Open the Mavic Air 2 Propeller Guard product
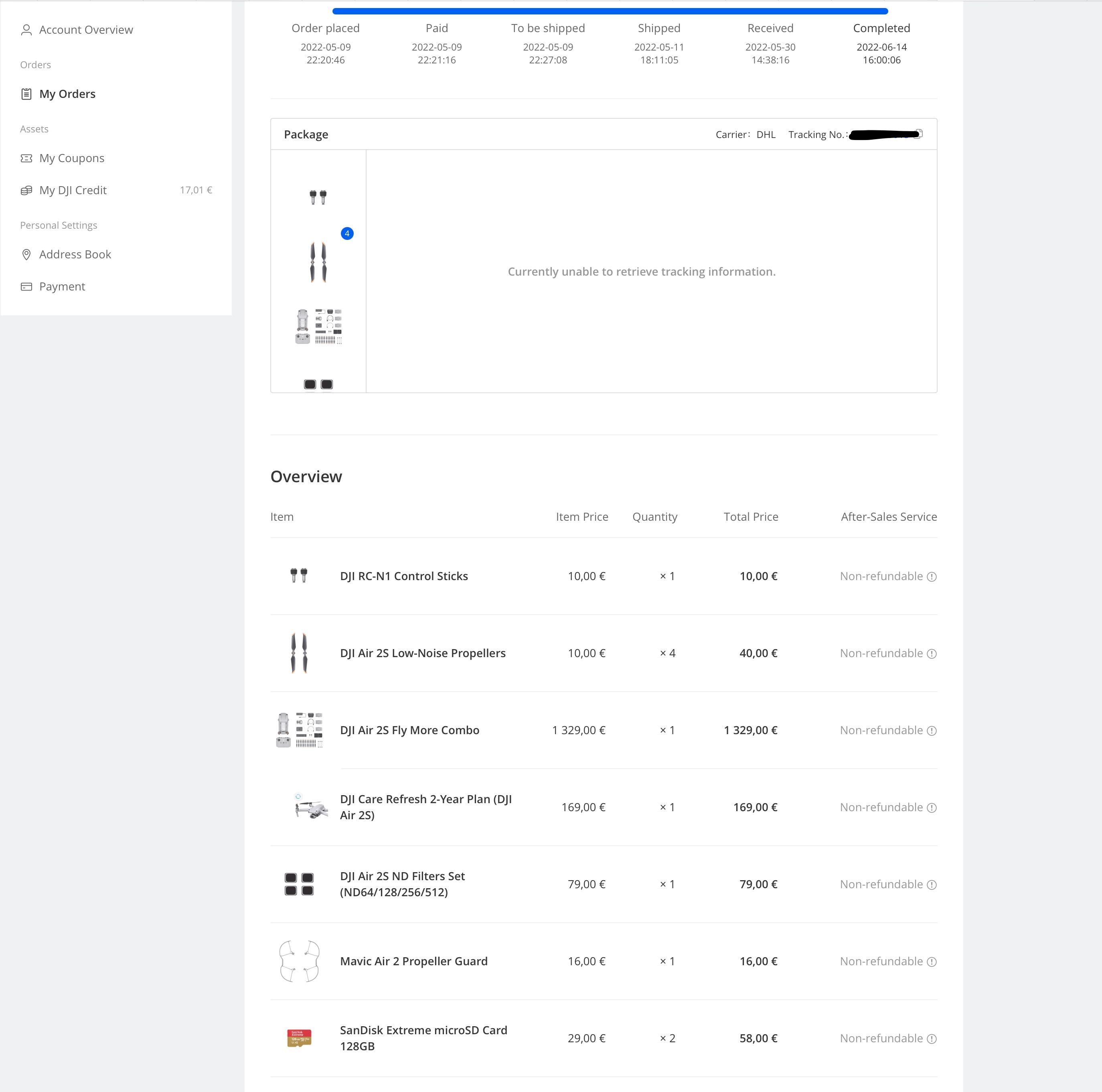The height and width of the screenshot is (1092, 1102). 413,961
